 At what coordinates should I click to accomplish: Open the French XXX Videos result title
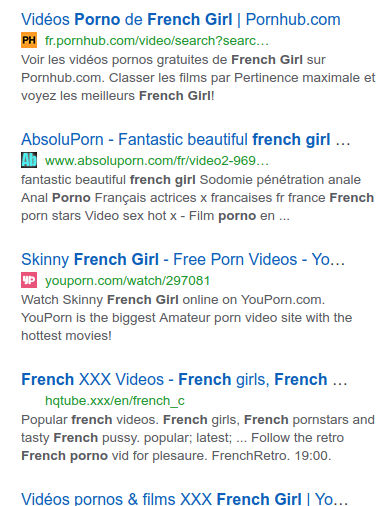184,379
